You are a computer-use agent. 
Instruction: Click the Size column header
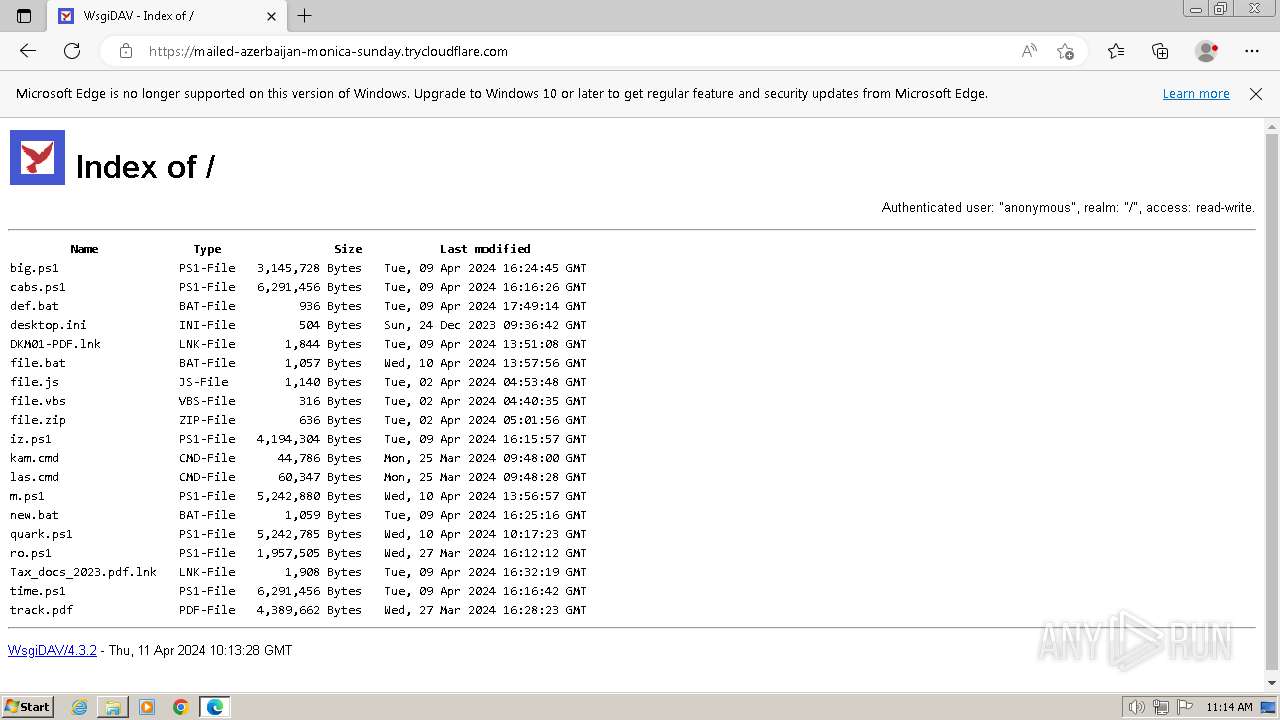coord(348,249)
